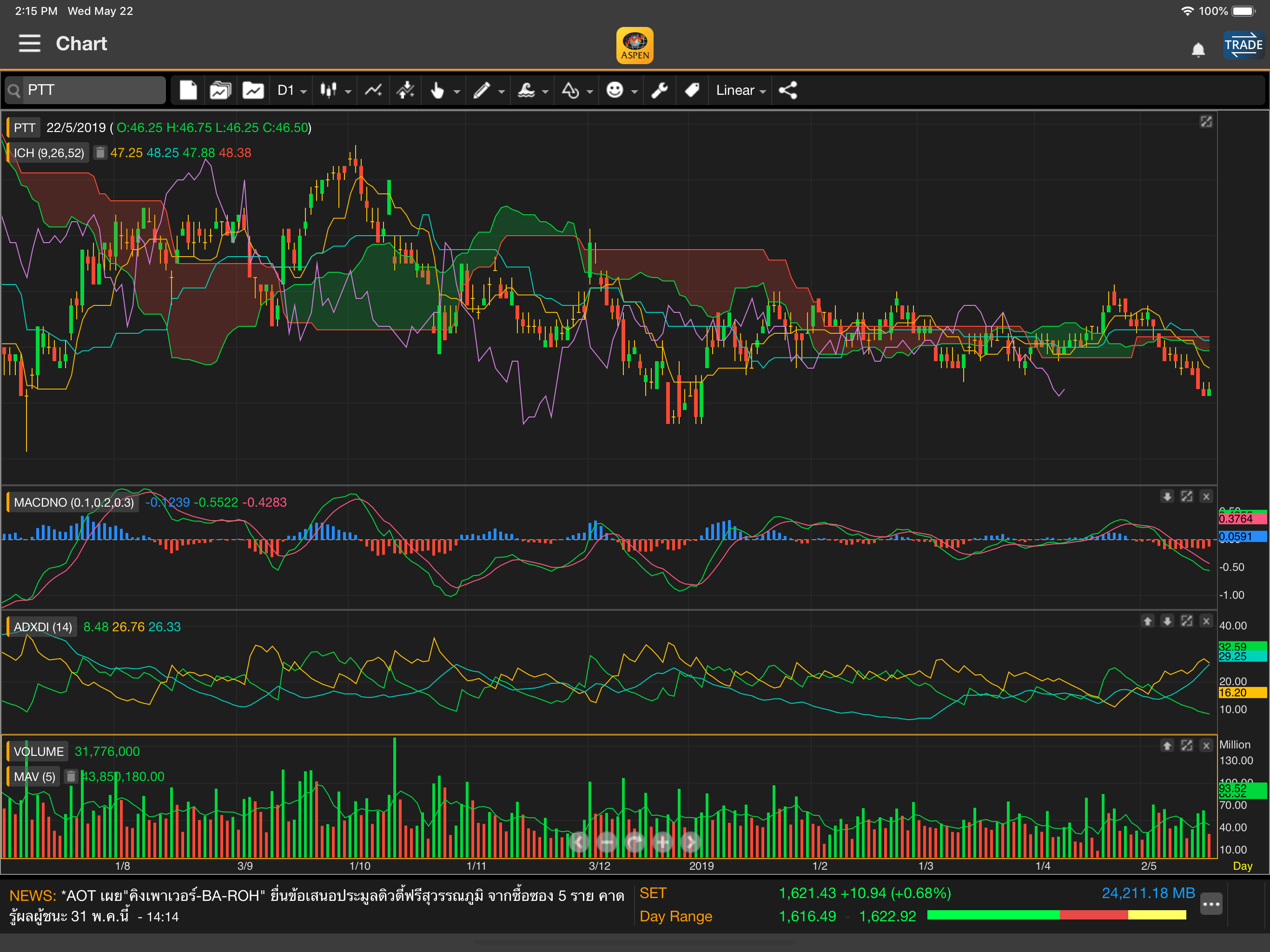
Task: Tap the notification bell icon
Action: (x=1197, y=50)
